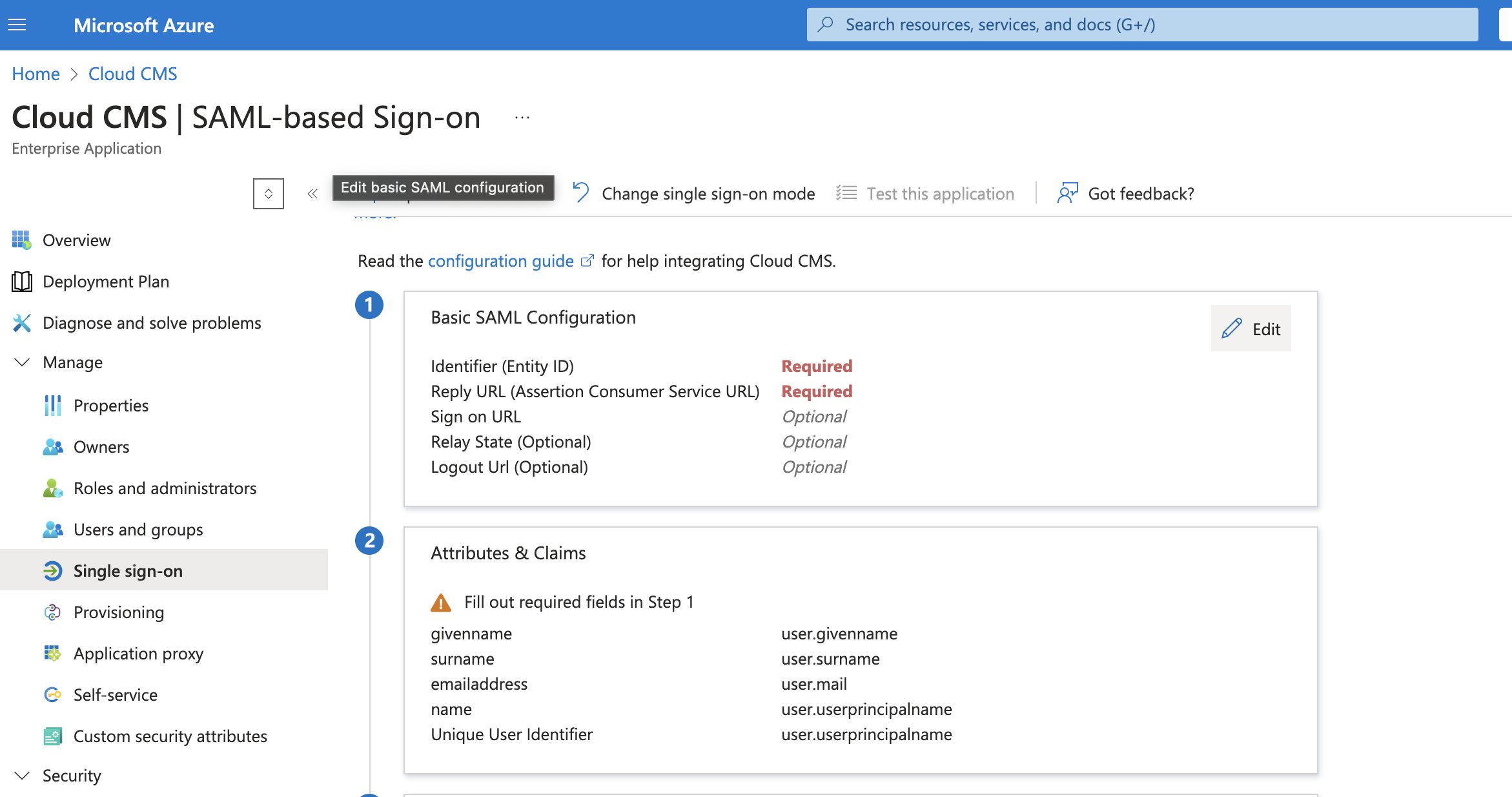Click the Users and groups icon
Viewport: 1512px width, 797px height.
(x=52, y=530)
